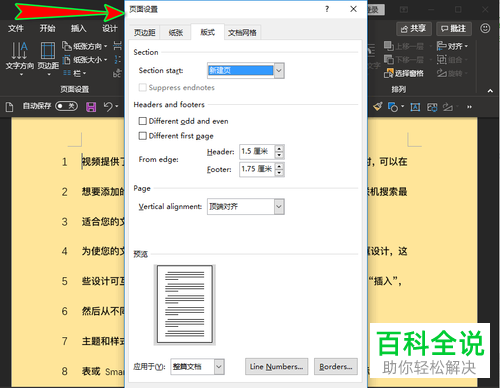Image resolution: width=500 pixels, height=388 pixels.
Task: Enable Different first page checkbox
Action: point(143,136)
